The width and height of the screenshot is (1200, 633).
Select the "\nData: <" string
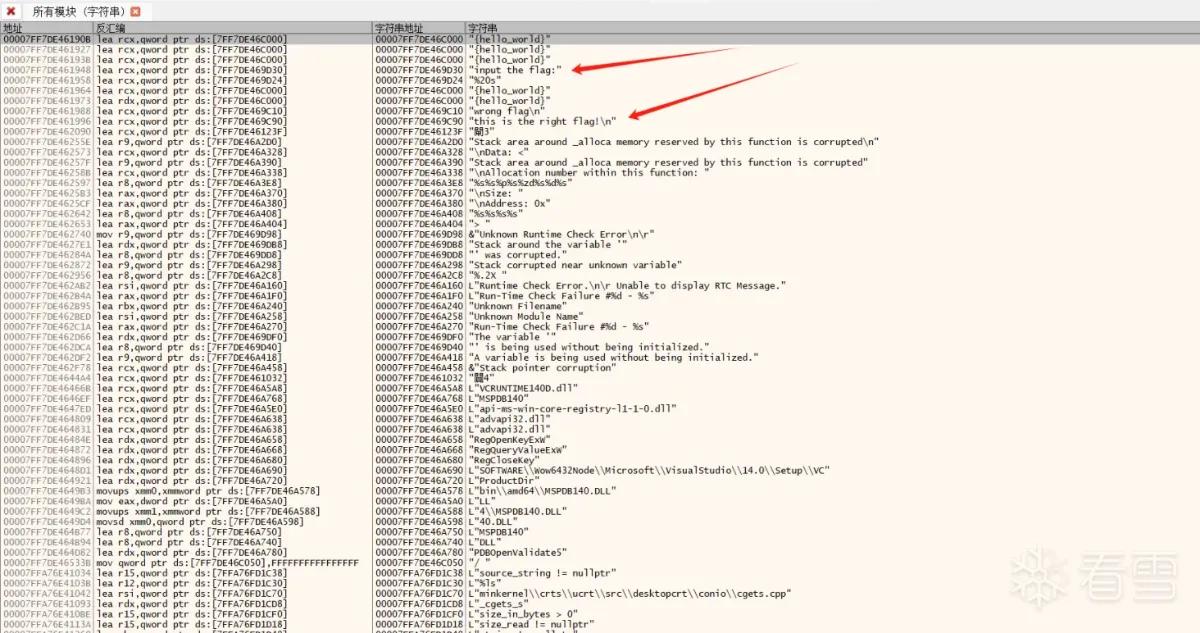tap(501, 152)
